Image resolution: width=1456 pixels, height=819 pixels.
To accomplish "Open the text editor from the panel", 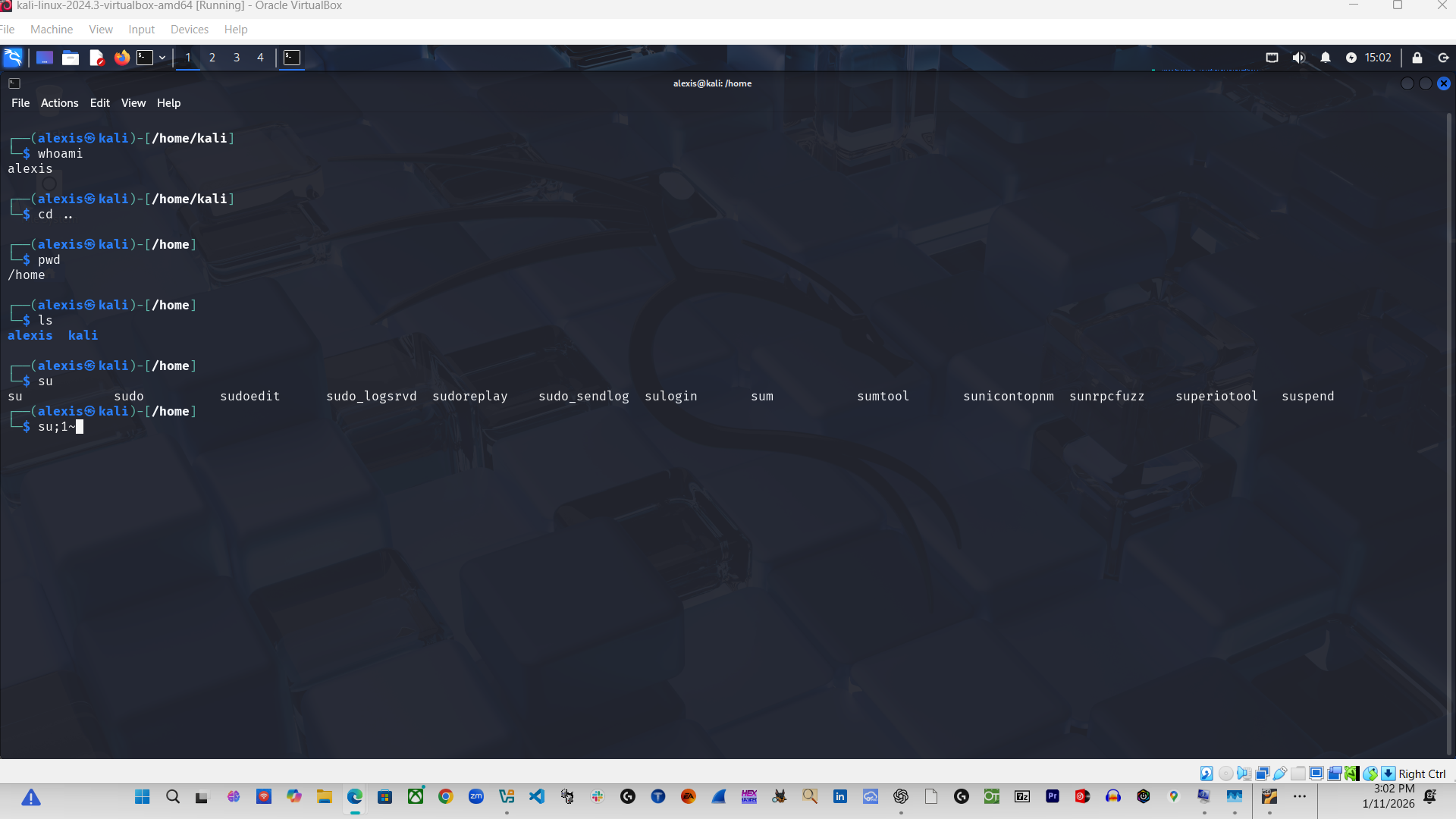I will click(x=96, y=58).
